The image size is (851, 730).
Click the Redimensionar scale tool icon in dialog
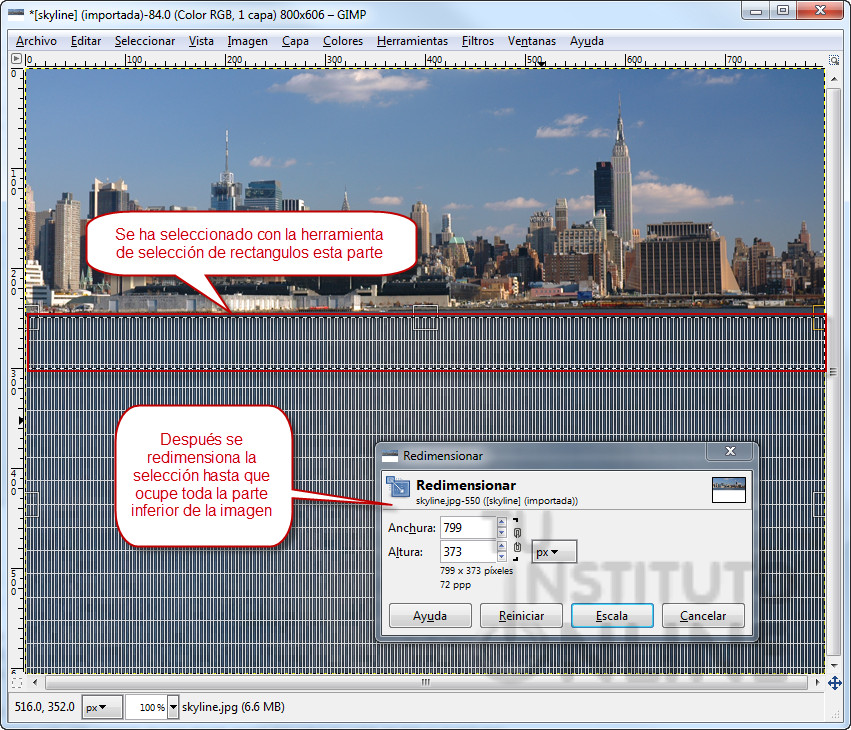[x=399, y=487]
